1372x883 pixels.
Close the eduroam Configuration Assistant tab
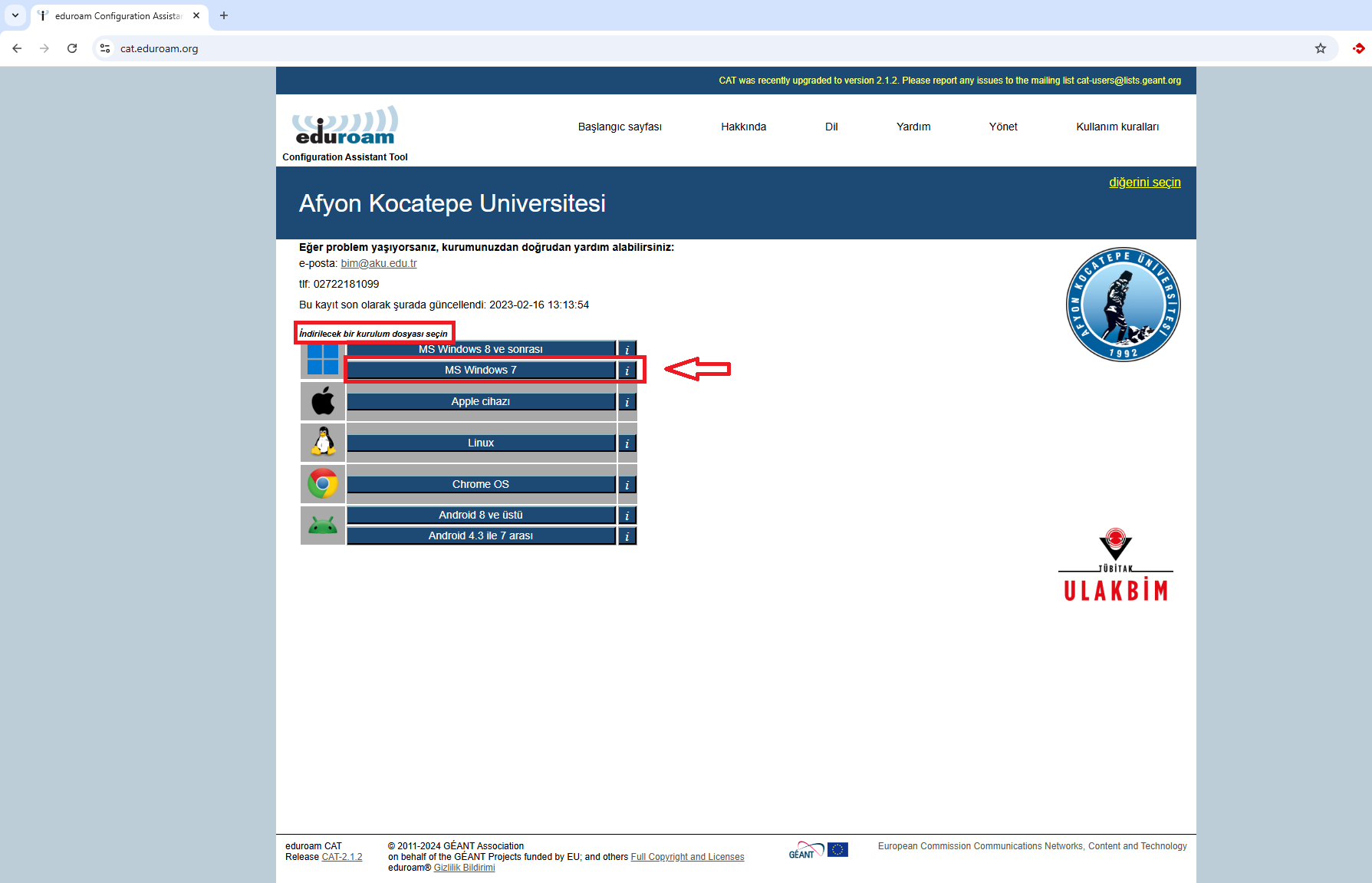coord(196,15)
